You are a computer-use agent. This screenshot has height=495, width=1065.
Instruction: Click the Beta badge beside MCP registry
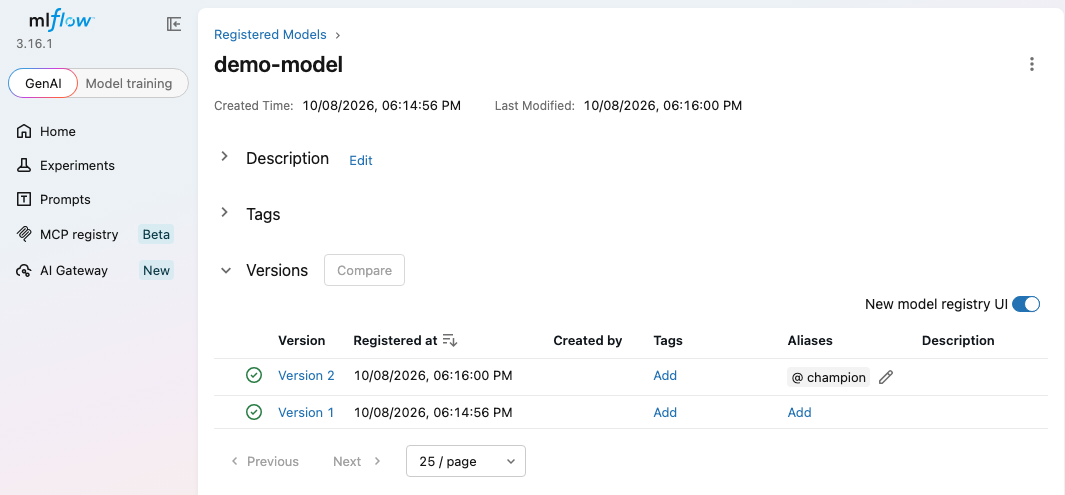[156, 234]
